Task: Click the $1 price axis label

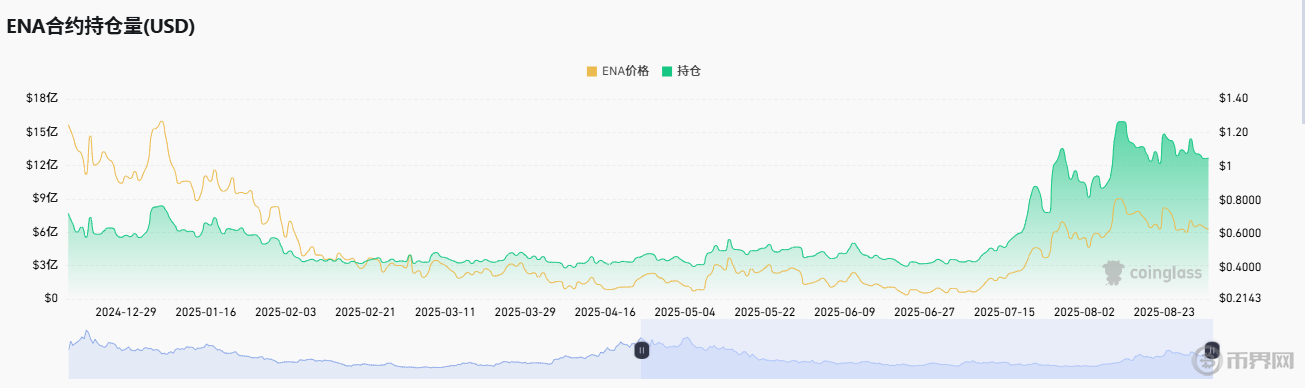Action: point(1226,165)
